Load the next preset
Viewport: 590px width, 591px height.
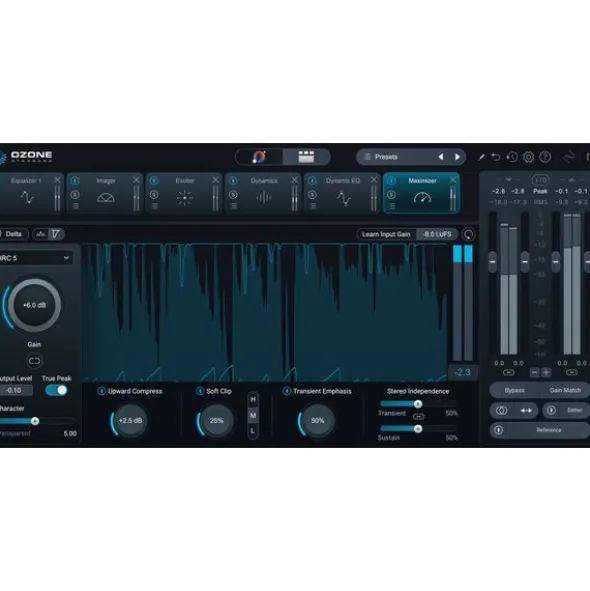click(457, 157)
